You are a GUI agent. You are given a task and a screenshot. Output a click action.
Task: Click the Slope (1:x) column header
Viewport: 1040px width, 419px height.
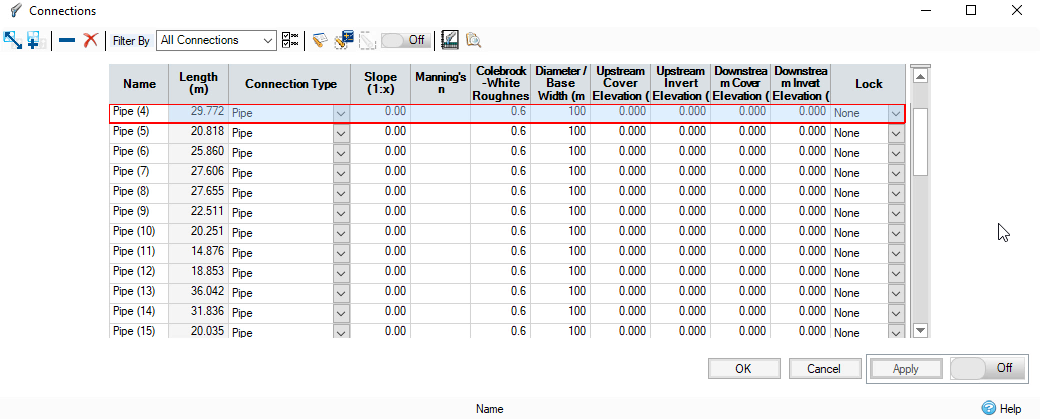click(x=381, y=84)
